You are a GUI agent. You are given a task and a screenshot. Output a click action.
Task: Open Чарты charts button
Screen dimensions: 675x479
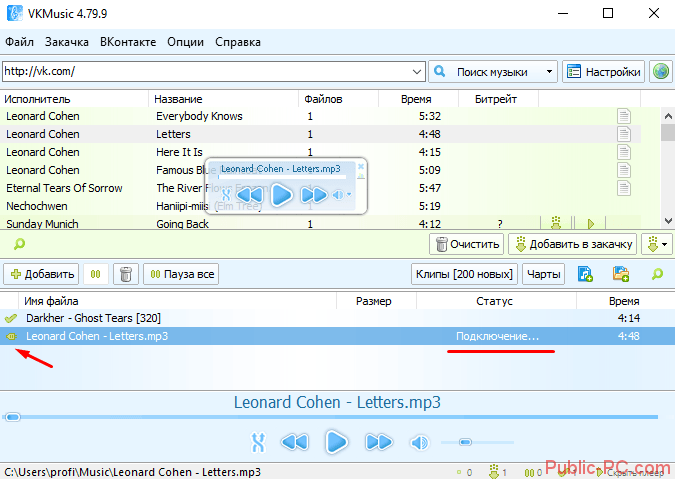543,274
